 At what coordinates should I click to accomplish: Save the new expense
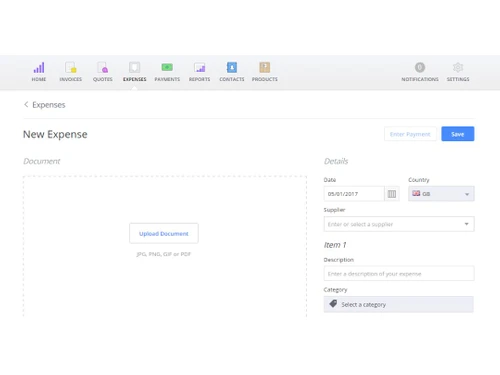458,134
